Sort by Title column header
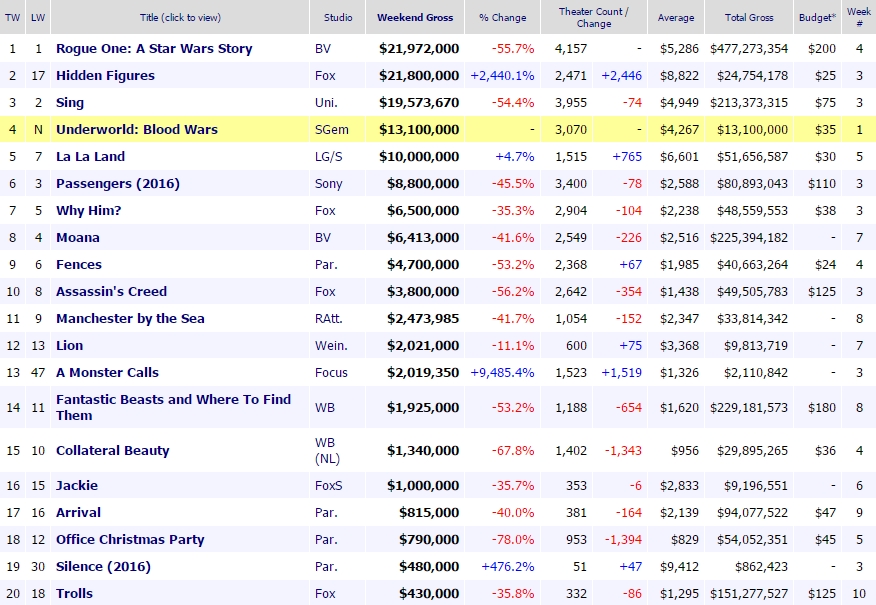The image size is (876, 605). (x=180, y=17)
